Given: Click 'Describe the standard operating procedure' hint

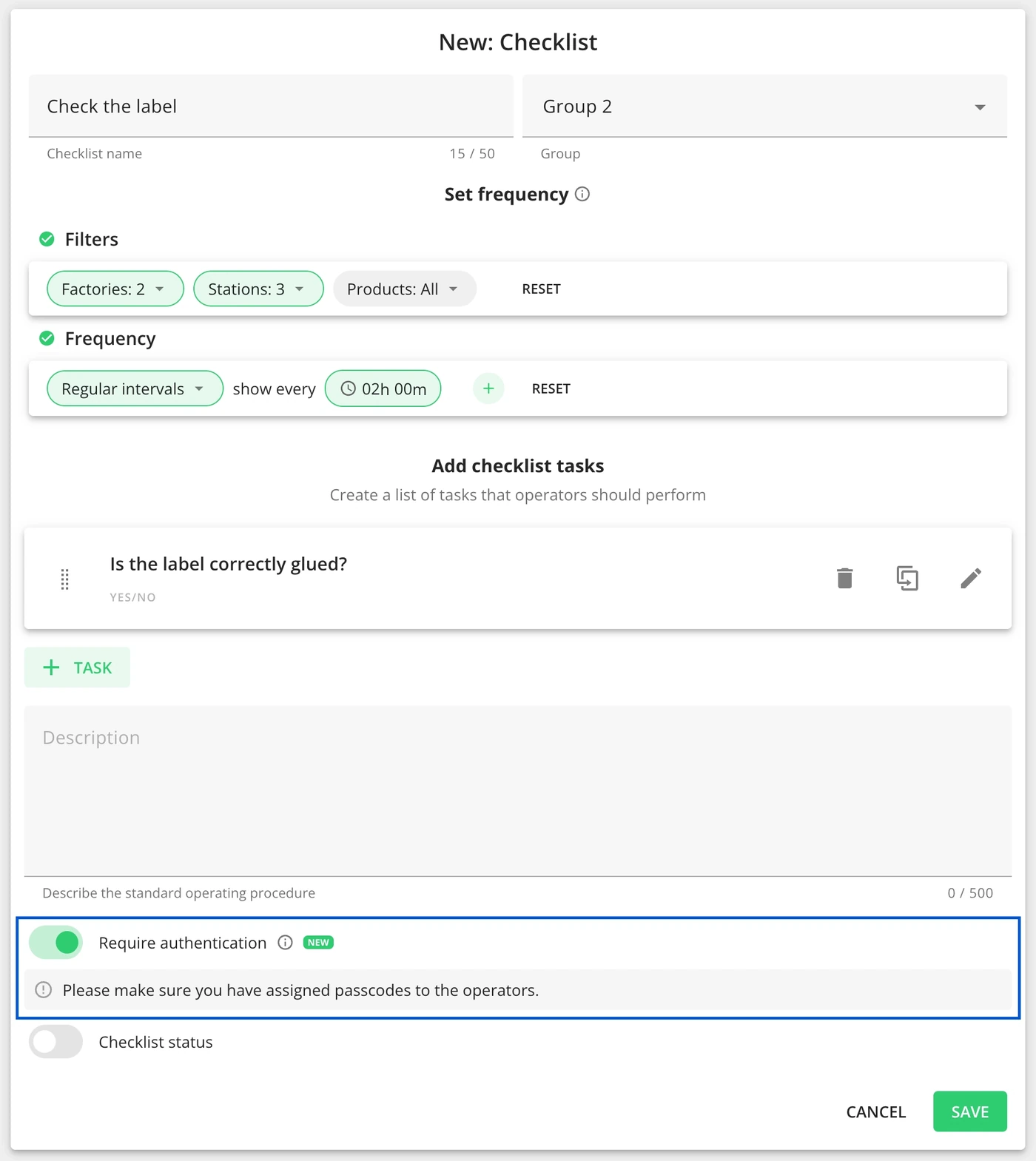Looking at the screenshot, I should [178, 892].
